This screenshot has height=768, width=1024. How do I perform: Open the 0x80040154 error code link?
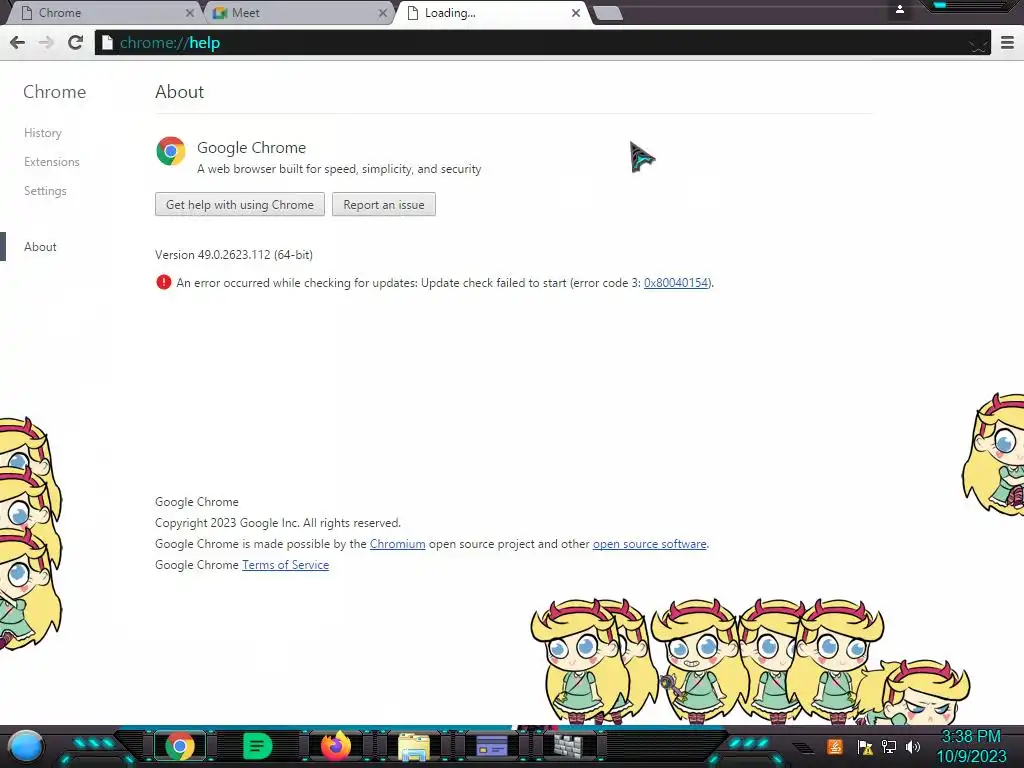point(676,283)
